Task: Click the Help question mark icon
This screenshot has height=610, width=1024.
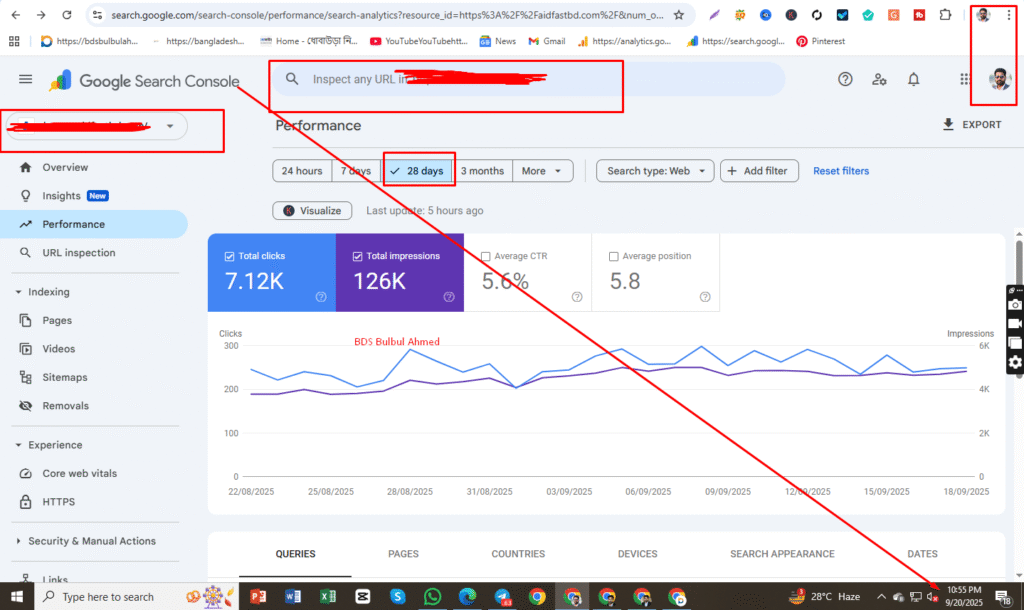Action: click(845, 80)
